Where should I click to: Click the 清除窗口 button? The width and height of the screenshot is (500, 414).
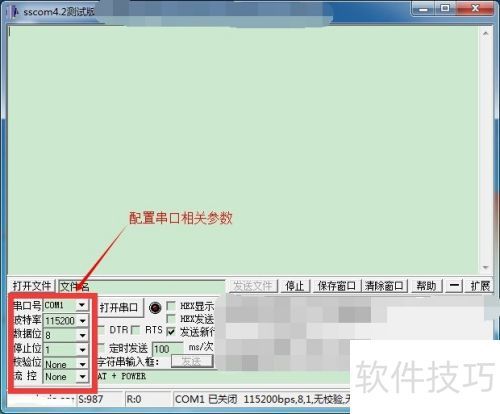coord(384,286)
